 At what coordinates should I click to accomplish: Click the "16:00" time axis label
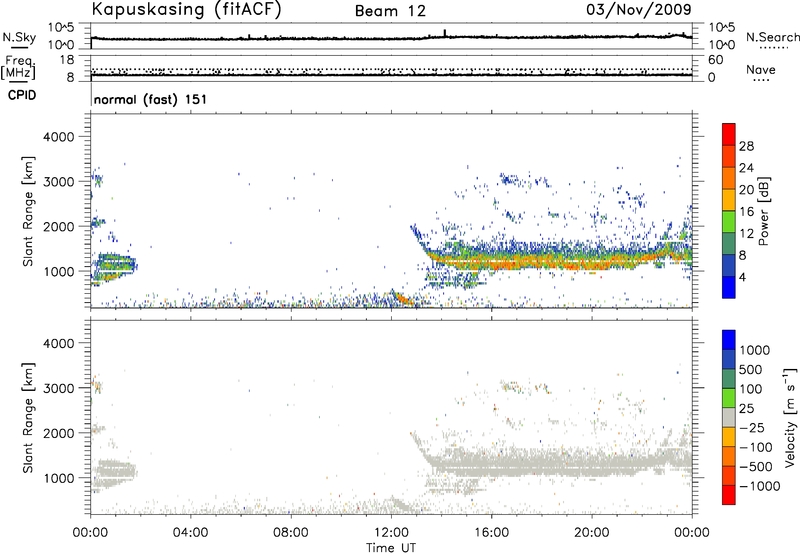tap(491, 533)
